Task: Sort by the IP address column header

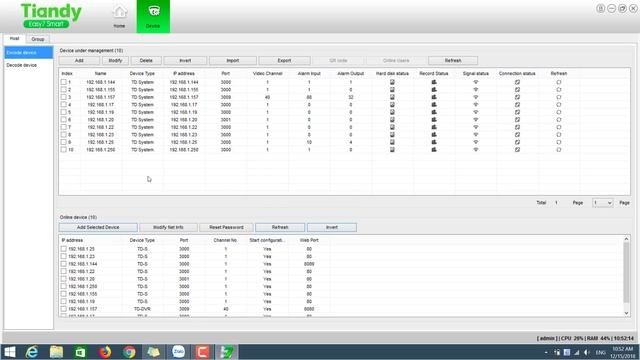Action: (184, 73)
